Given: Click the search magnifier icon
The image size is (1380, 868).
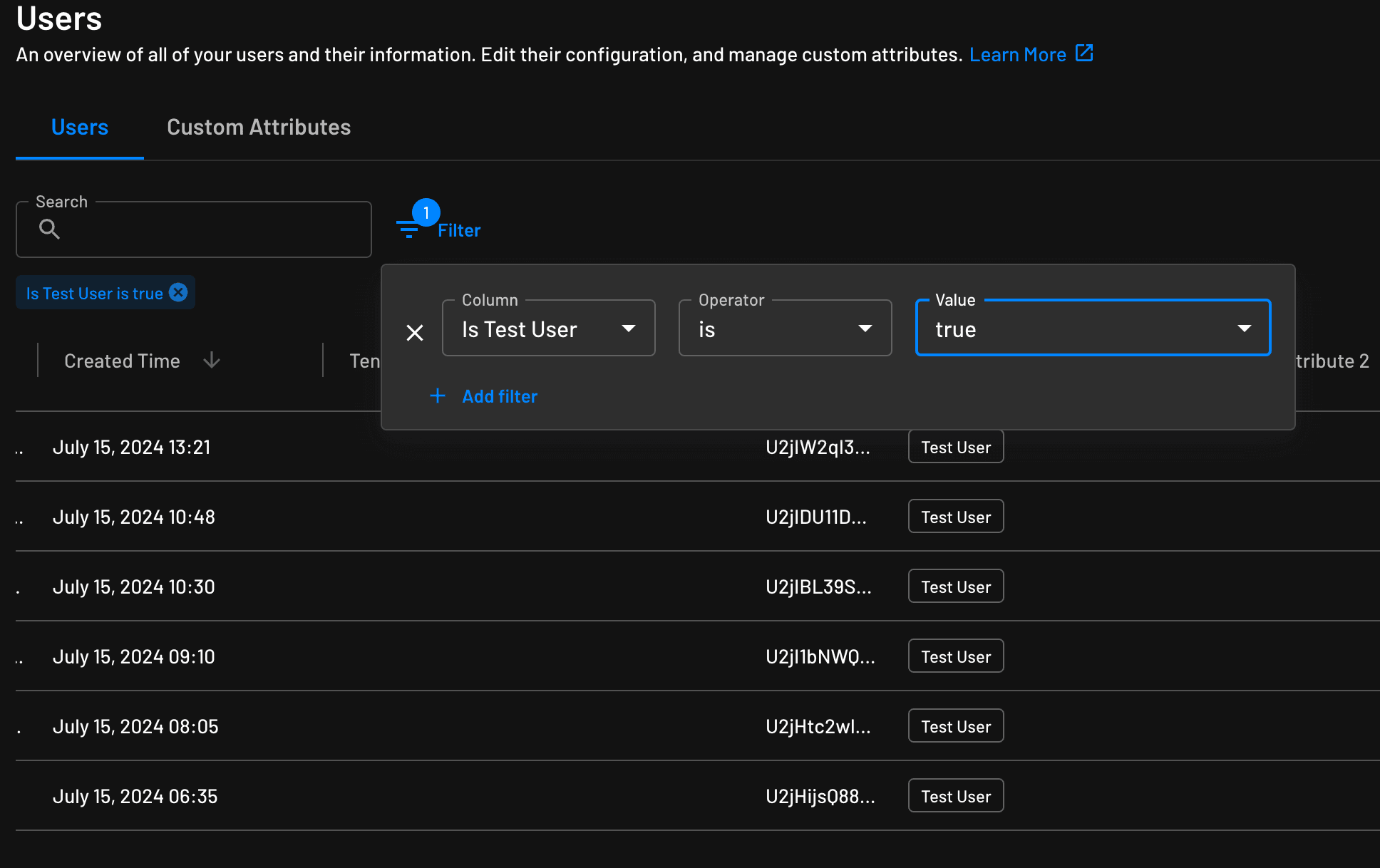Looking at the screenshot, I should [x=48, y=229].
